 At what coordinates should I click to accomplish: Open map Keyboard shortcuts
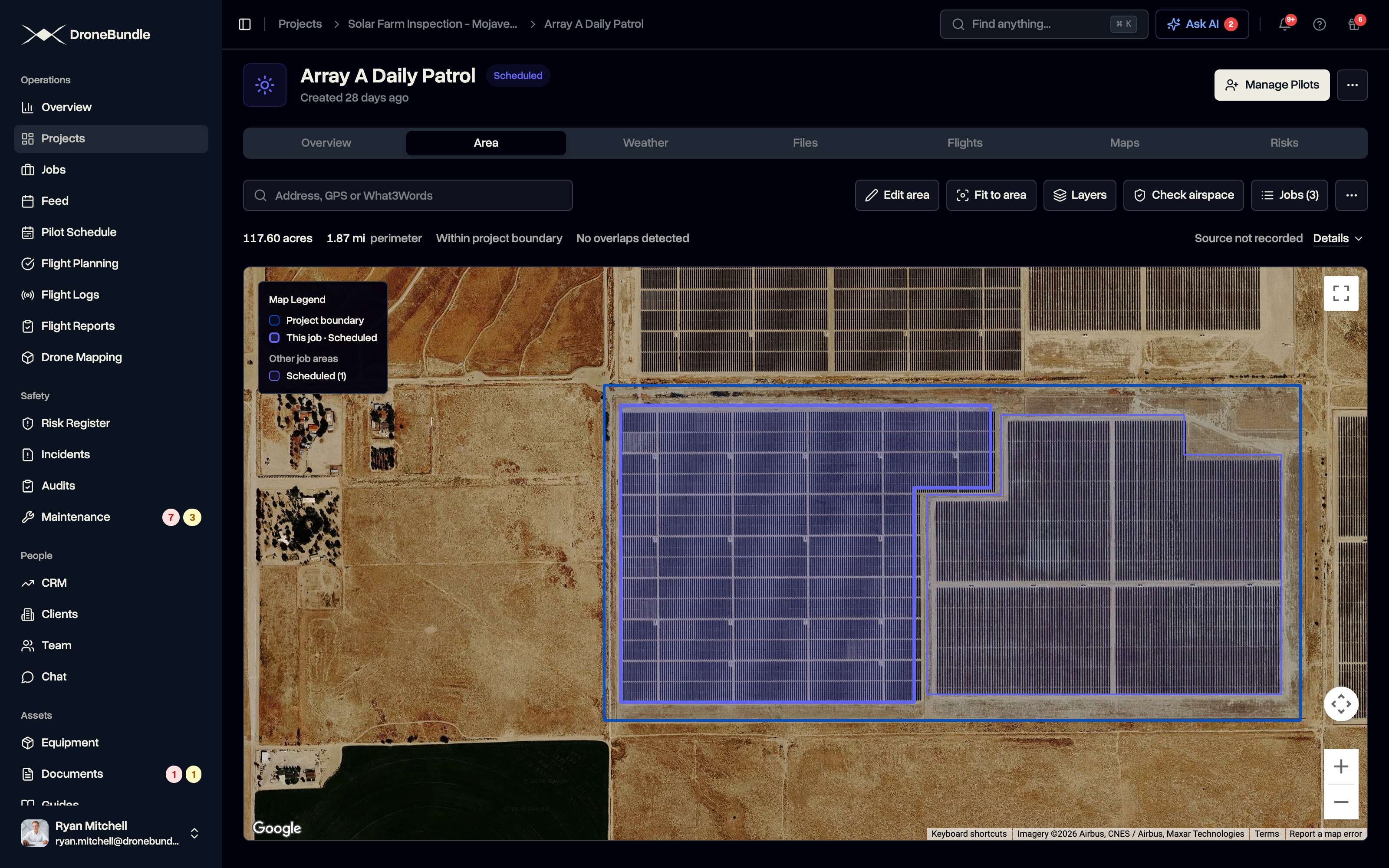(969, 834)
